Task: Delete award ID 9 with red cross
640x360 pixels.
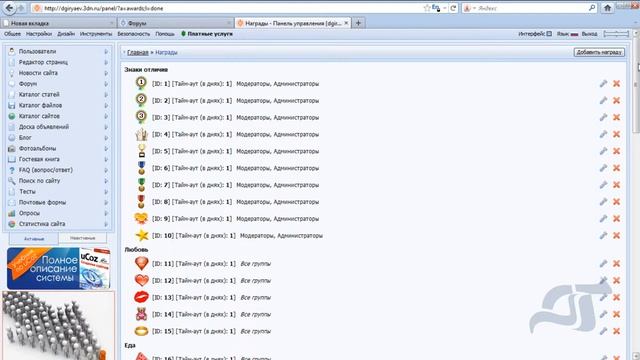Action: (616, 219)
